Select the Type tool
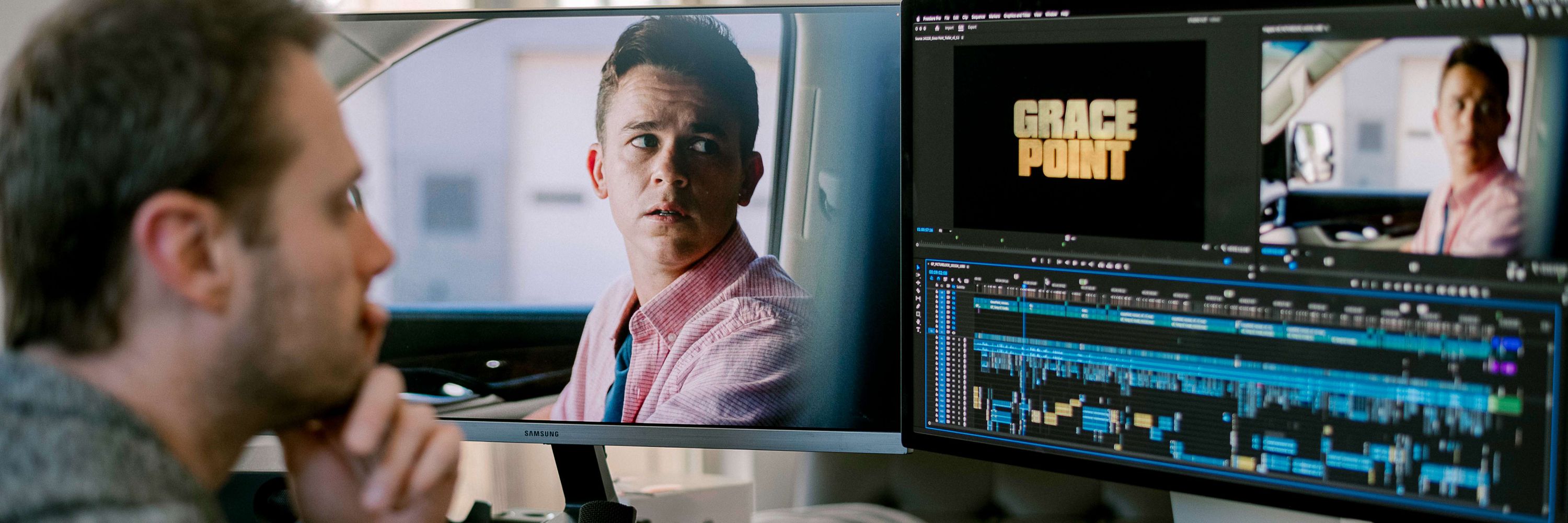The image size is (1568, 523). pos(918,329)
